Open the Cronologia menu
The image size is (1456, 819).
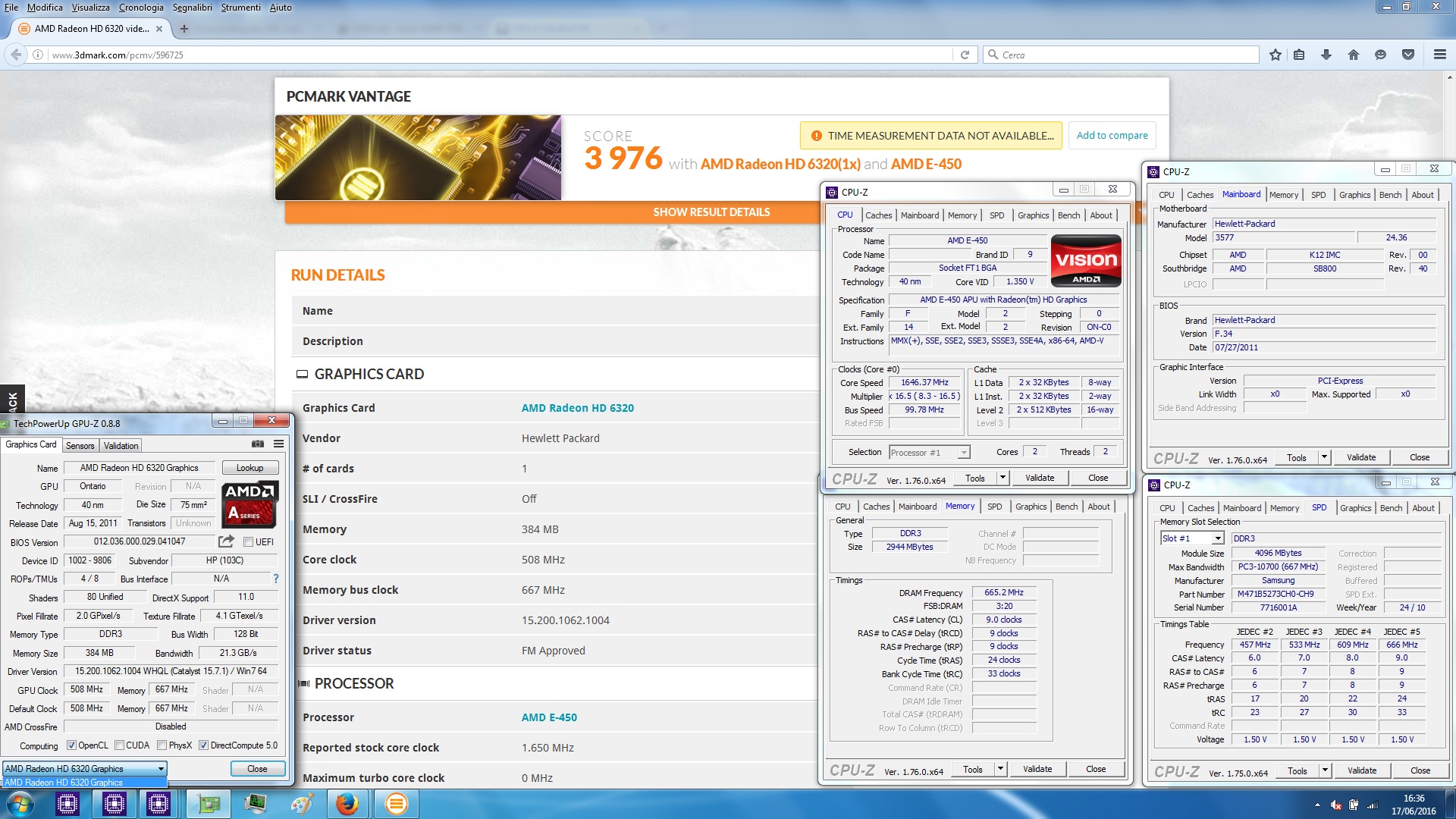141,8
